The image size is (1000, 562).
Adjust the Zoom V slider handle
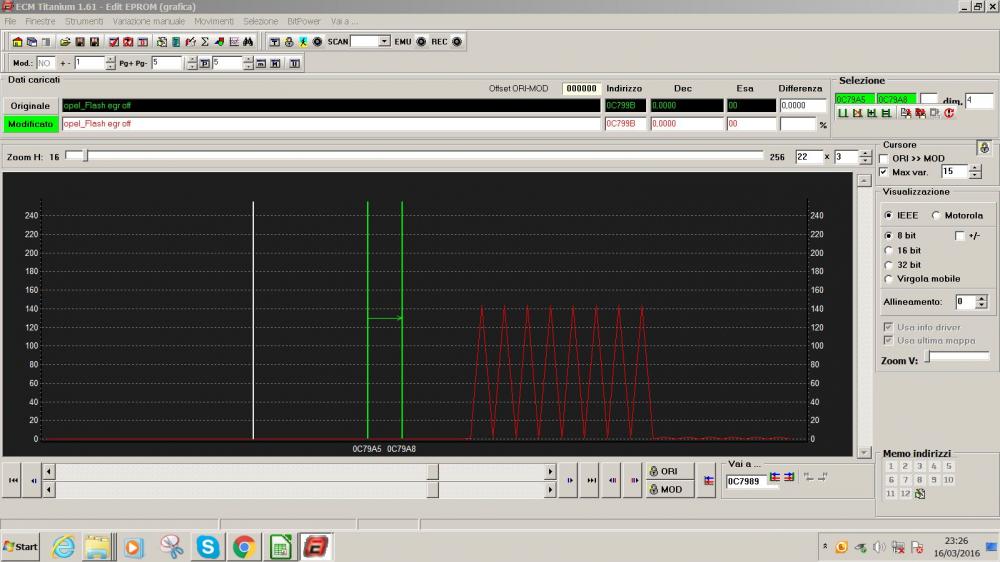pyautogui.click(x=929, y=358)
